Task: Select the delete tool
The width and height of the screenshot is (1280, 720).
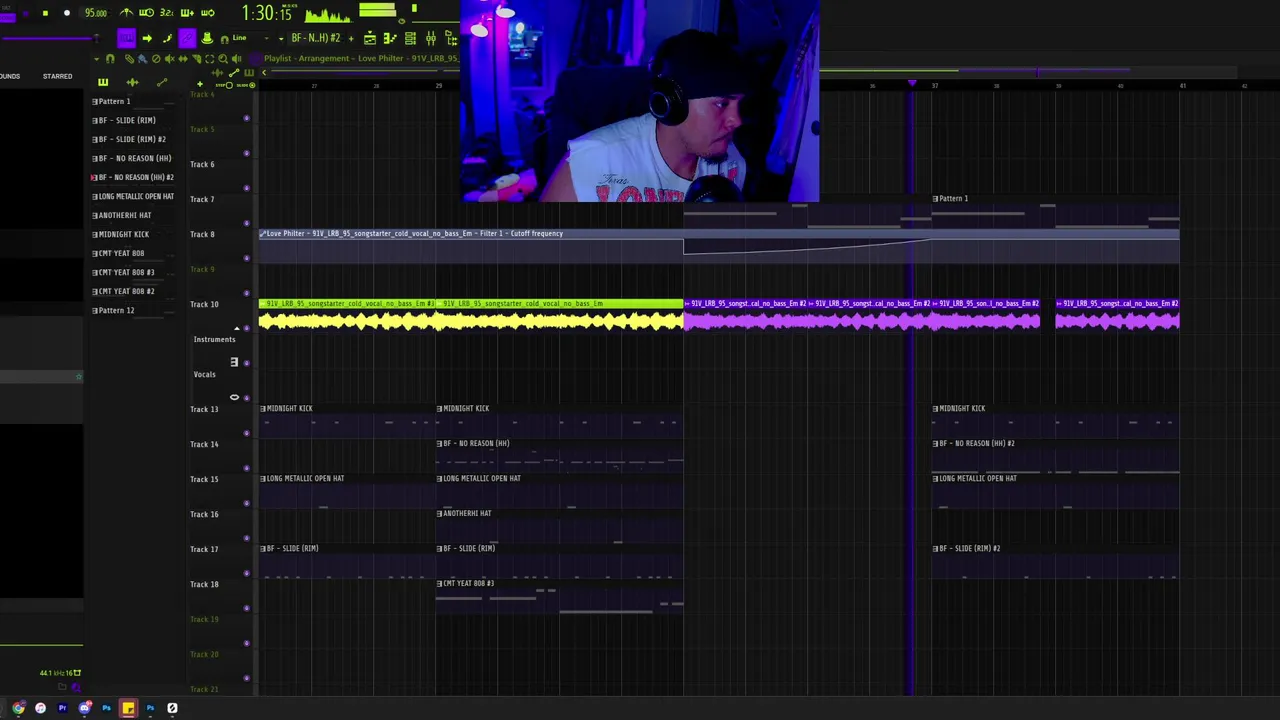Action: (x=156, y=58)
